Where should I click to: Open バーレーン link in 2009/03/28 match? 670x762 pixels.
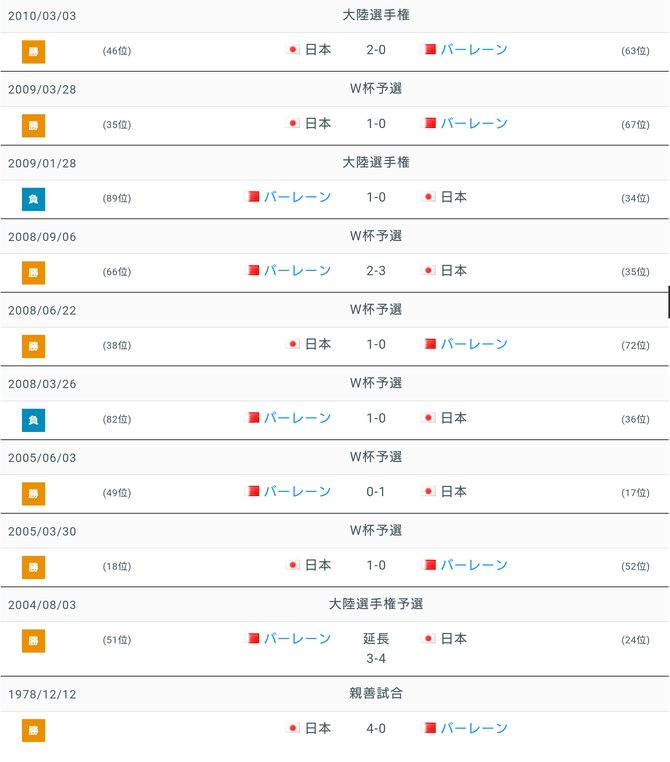[x=474, y=124]
